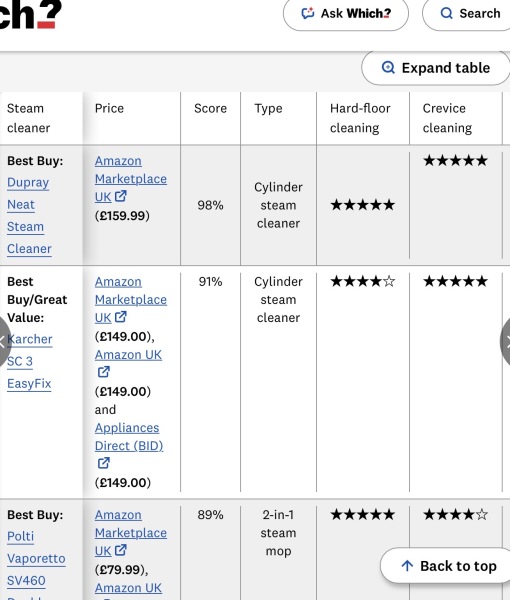
Task: Click the up arrow icon in Back to top
Action: coord(407,566)
